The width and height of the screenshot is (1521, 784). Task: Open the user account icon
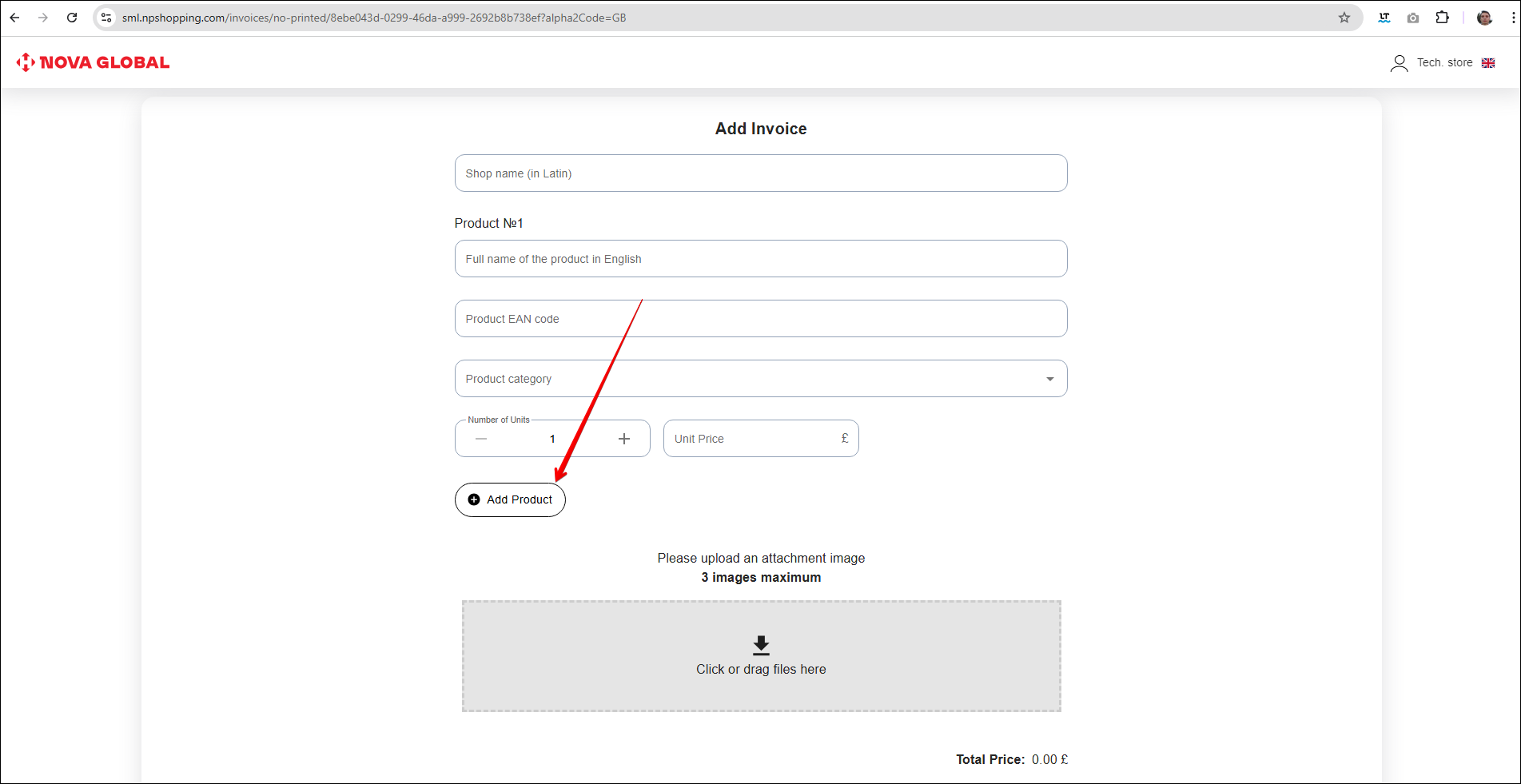point(1399,63)
